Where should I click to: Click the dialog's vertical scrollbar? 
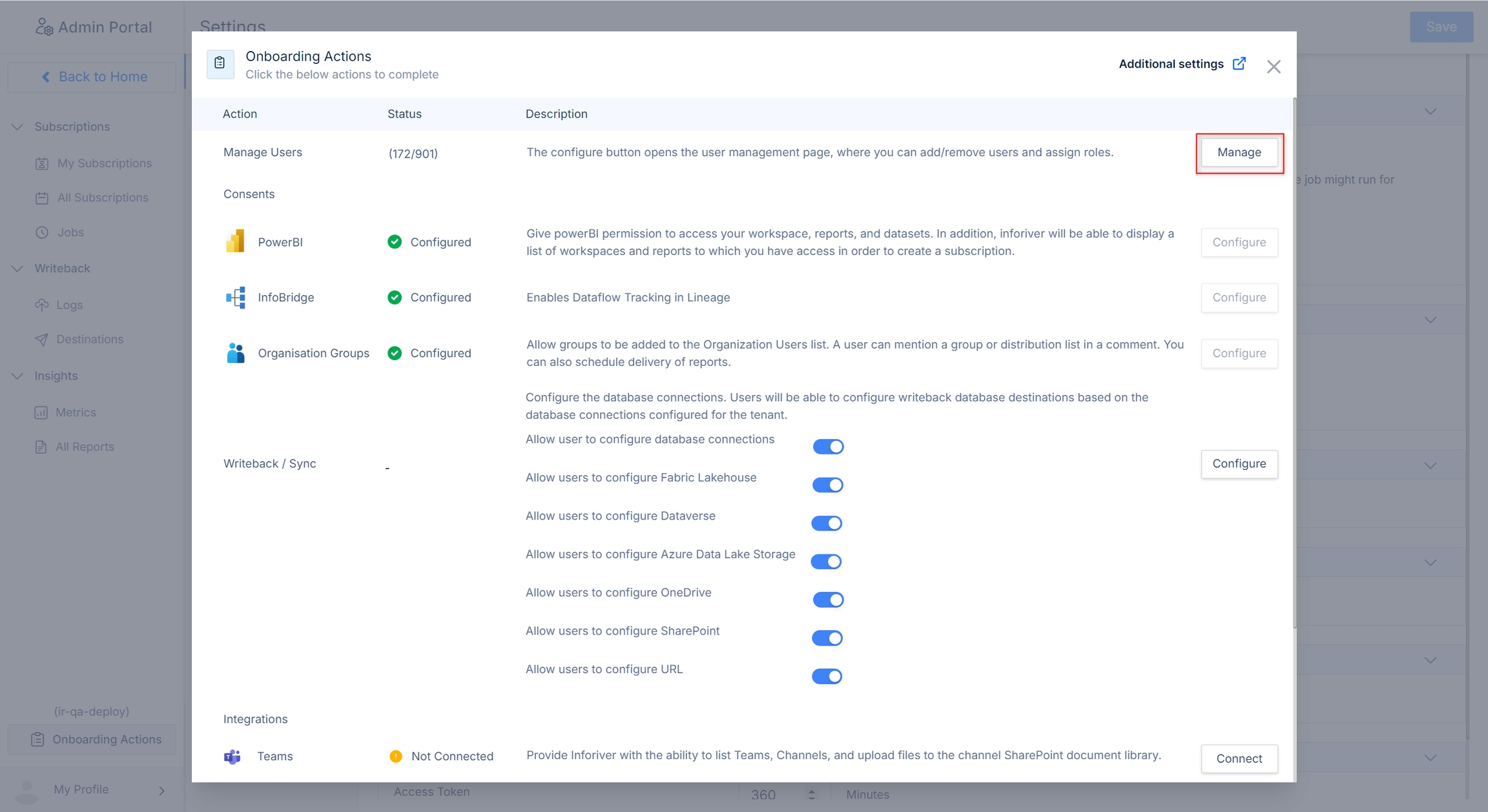[1294, 361]
